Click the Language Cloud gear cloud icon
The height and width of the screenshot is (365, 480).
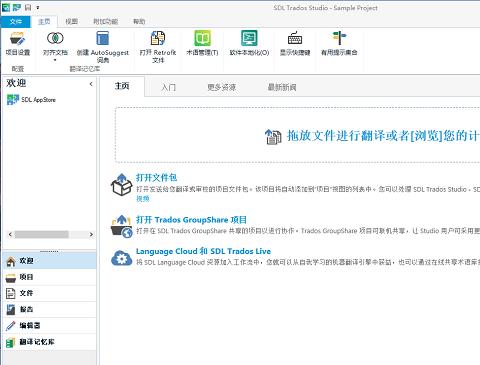pyautogui.click(x=122, y=258)
